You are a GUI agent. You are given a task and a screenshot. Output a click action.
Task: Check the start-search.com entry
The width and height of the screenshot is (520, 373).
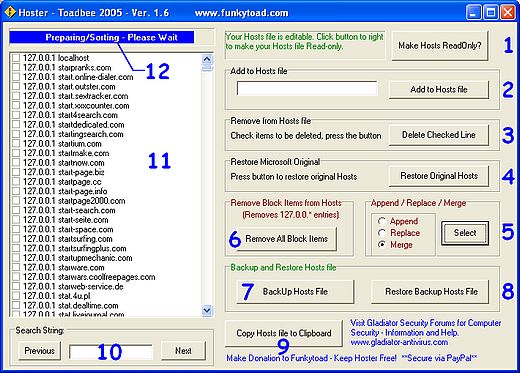tap(16, 210)
